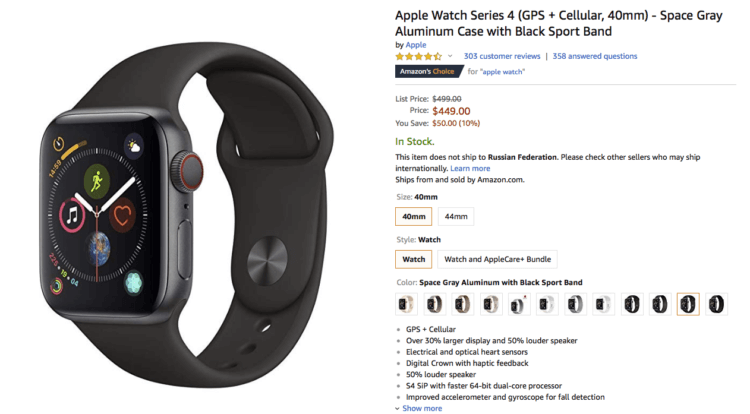Viewport: 750px width, 414px height.
Task: Select the seventh silver Milanese band swatch
Action: (x=575, y=304)
